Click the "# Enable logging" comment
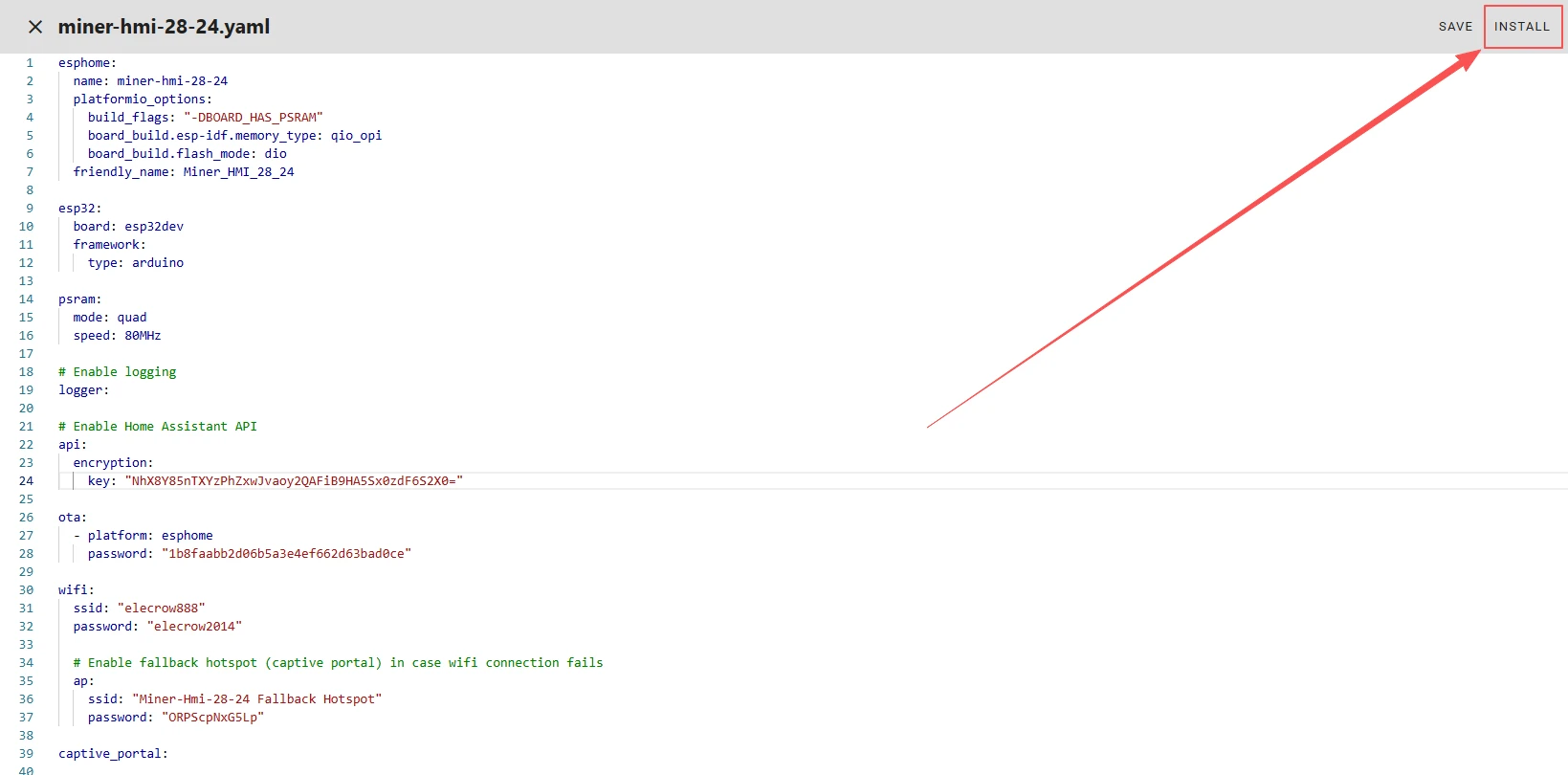Screen dimensions: 1568x775 (x=118, y=372)
